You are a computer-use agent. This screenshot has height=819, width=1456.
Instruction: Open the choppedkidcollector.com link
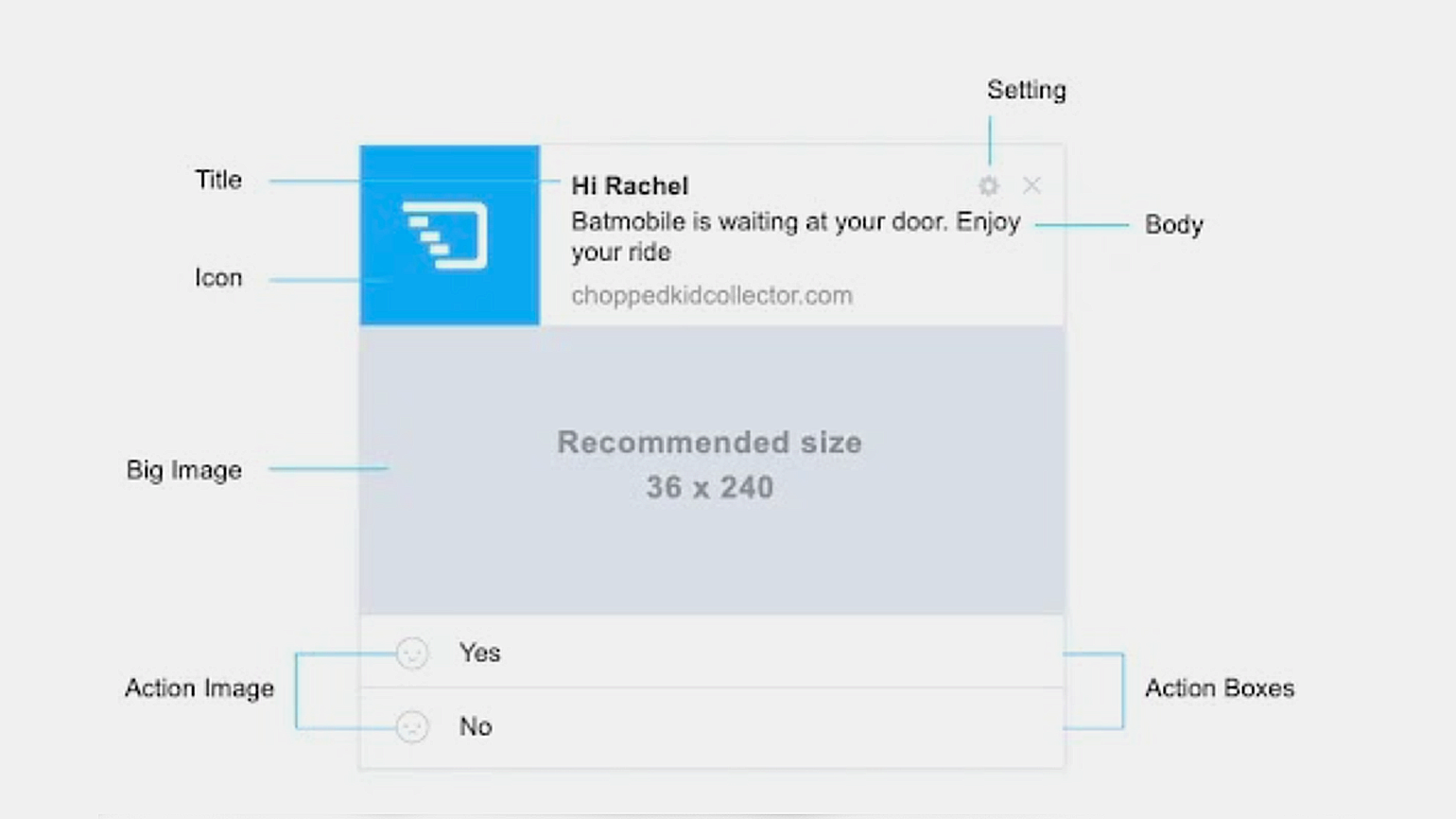coord(711,295)
